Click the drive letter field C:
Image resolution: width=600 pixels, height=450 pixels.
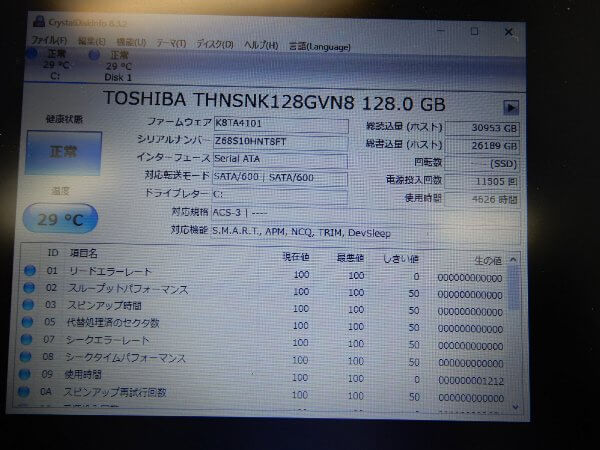(280, 195)
